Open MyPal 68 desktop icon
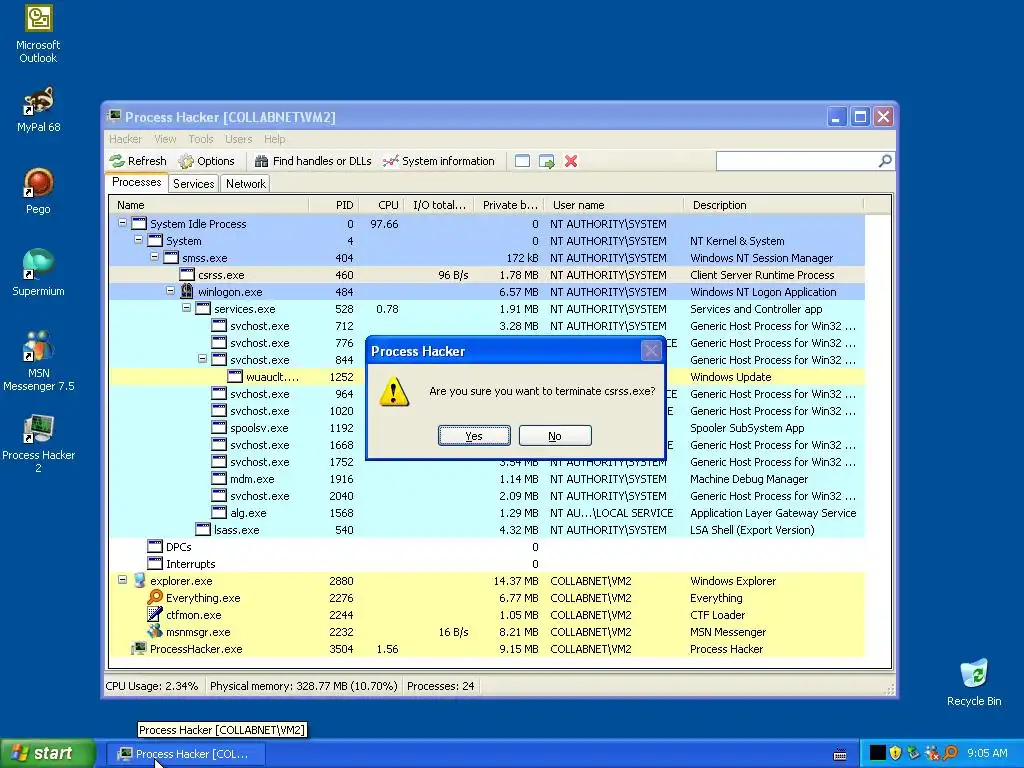 39,110
